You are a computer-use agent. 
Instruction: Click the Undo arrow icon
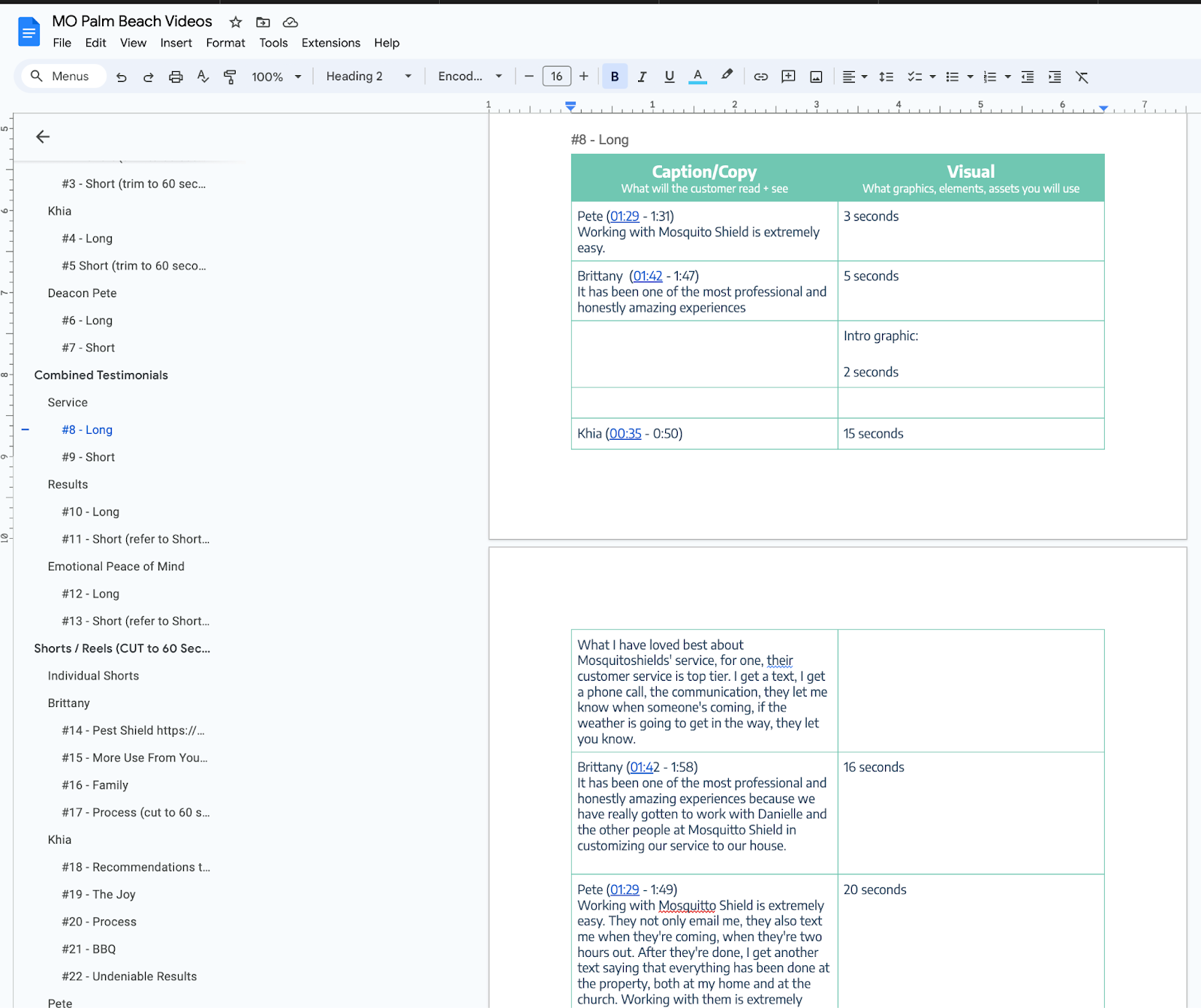122,77
